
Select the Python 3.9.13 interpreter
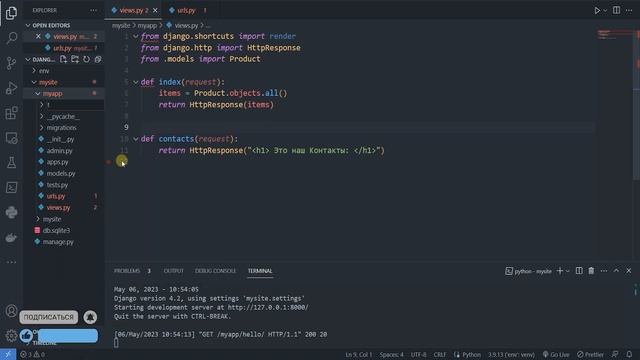(511, 354)
